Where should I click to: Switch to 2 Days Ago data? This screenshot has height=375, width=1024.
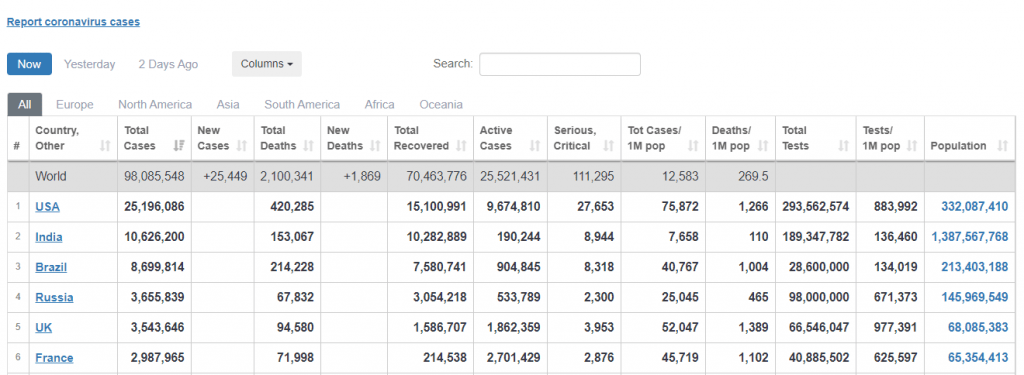coord(168,64)
